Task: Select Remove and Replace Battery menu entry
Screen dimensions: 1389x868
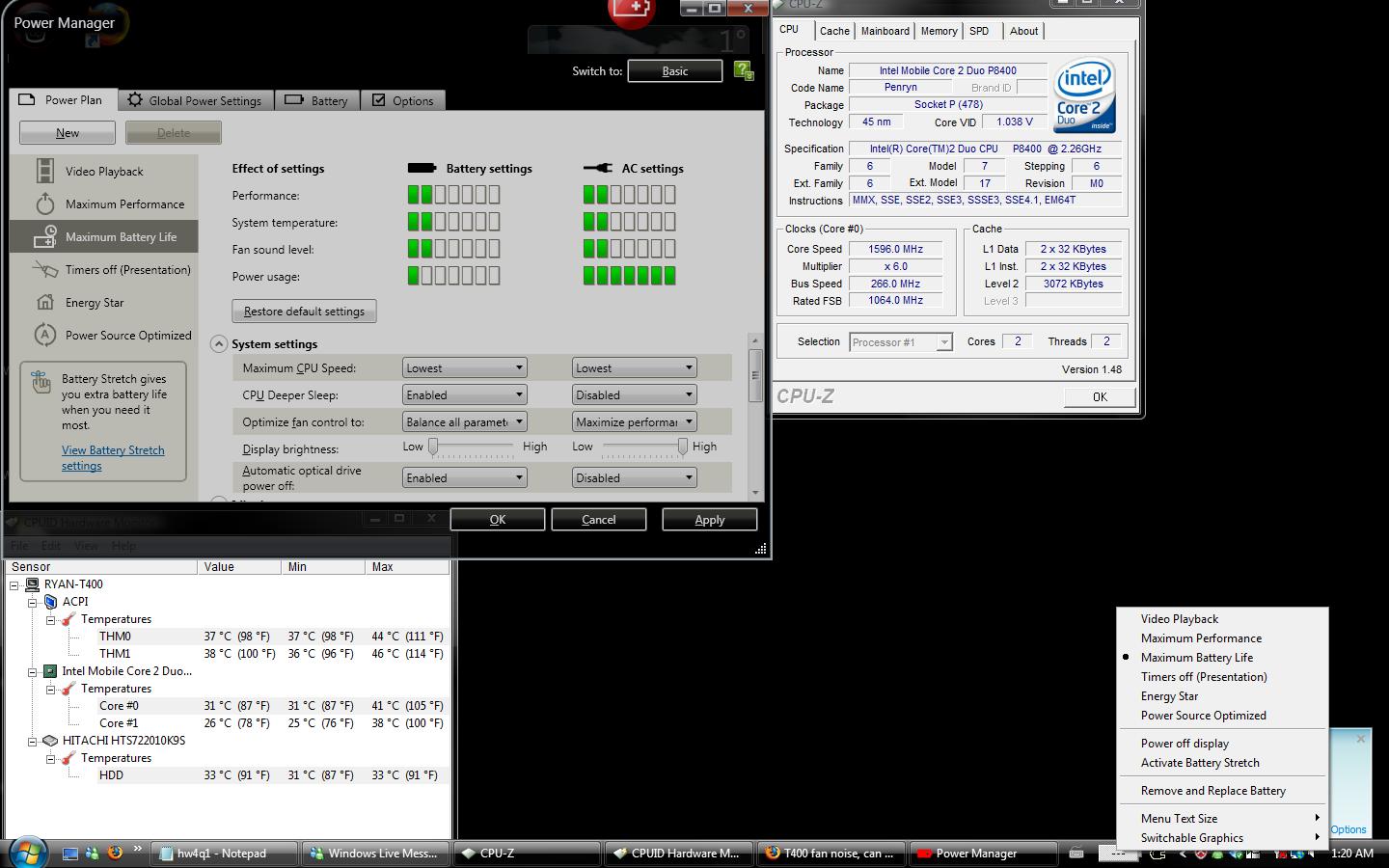Action: (x=1222, y=791)
